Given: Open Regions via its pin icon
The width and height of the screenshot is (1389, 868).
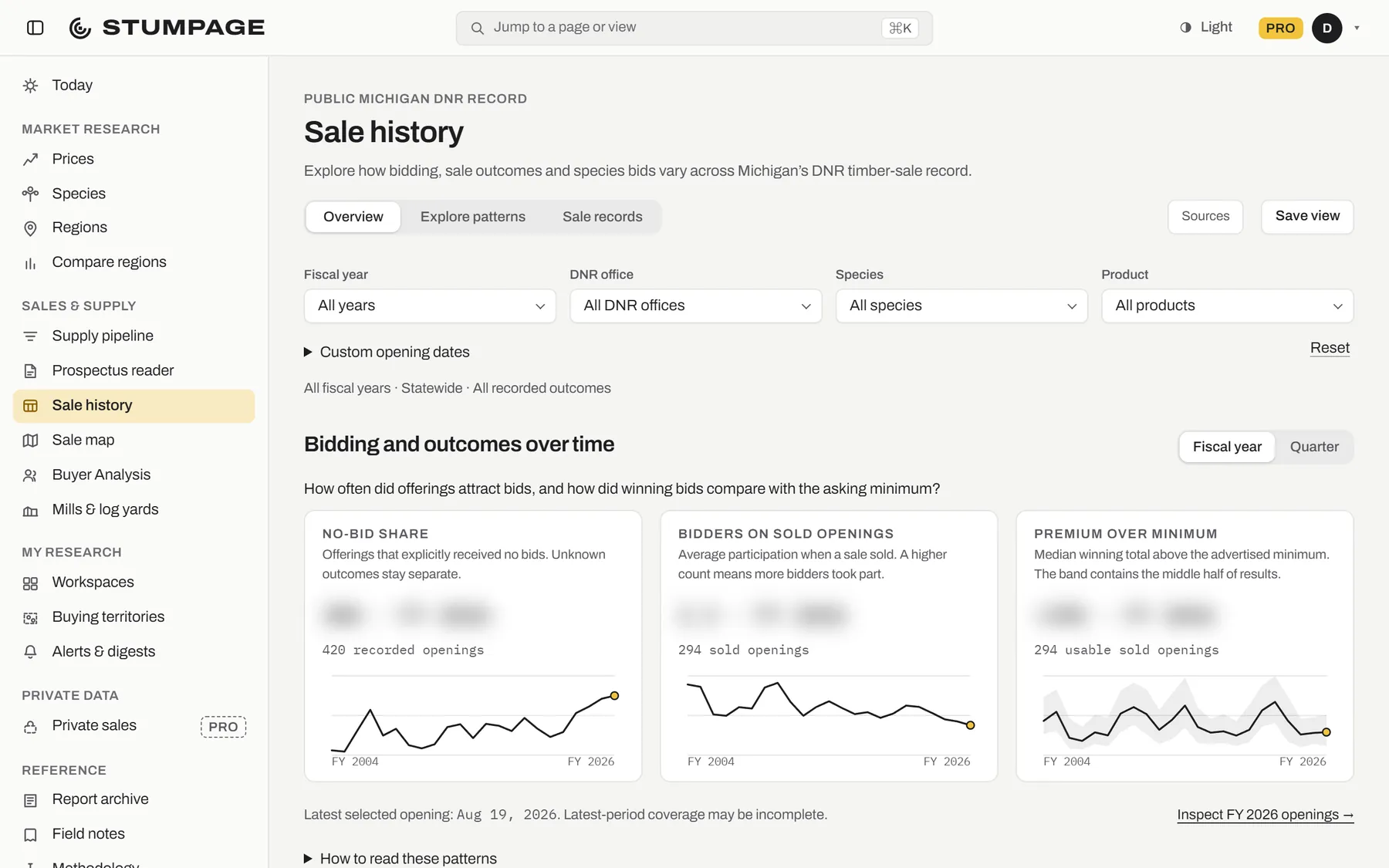Looking at the screenshot, I should click(x=30, y=228).
